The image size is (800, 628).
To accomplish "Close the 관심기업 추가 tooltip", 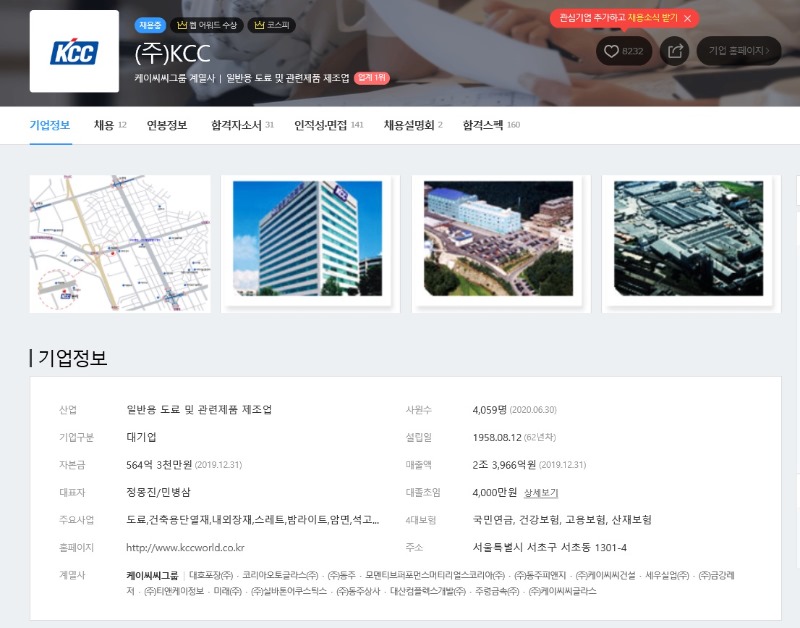I will tap(688, 18).
